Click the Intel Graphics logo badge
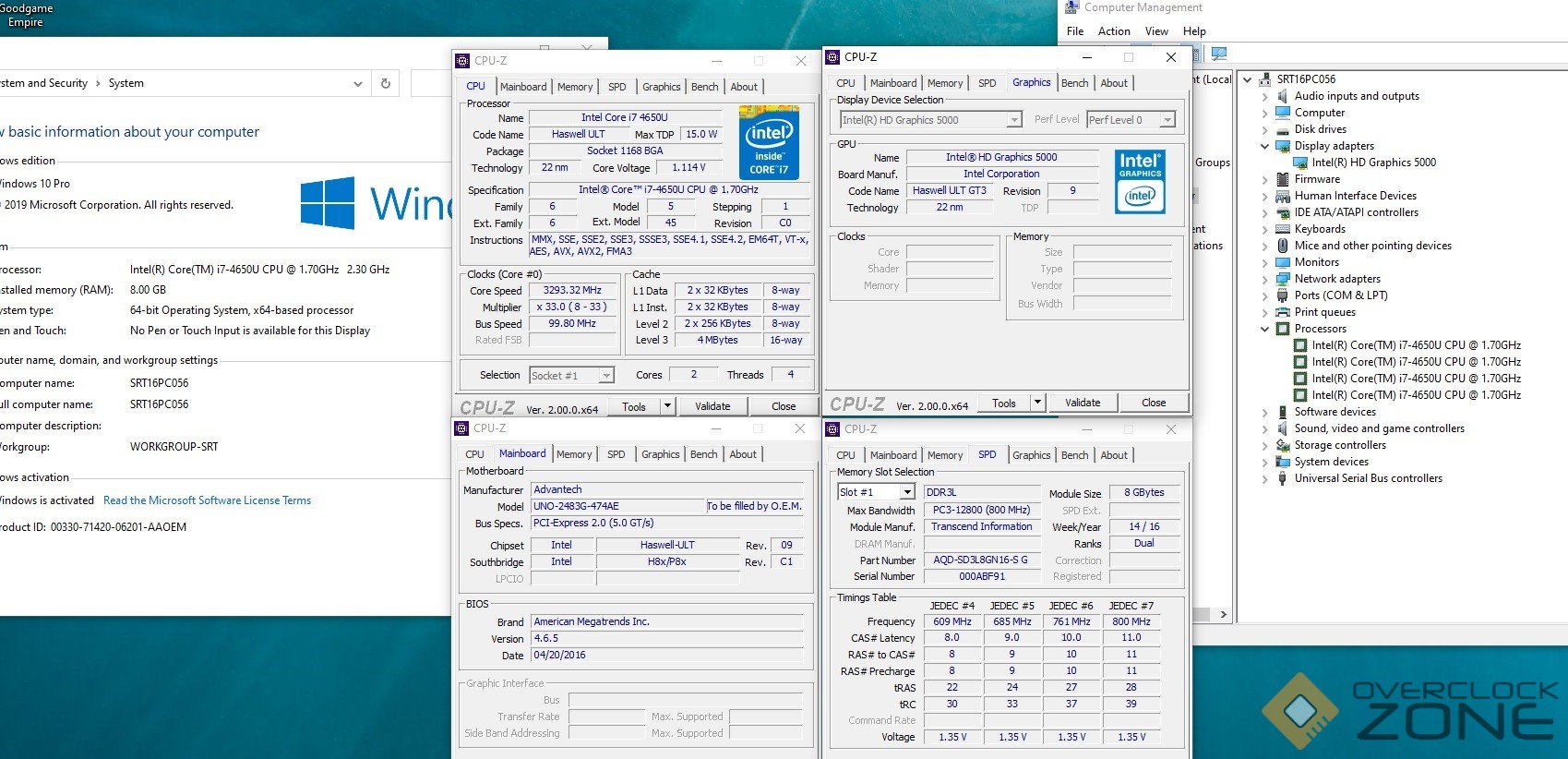The width and height of the screenshot is (1568, 759). pos(1140,181)
